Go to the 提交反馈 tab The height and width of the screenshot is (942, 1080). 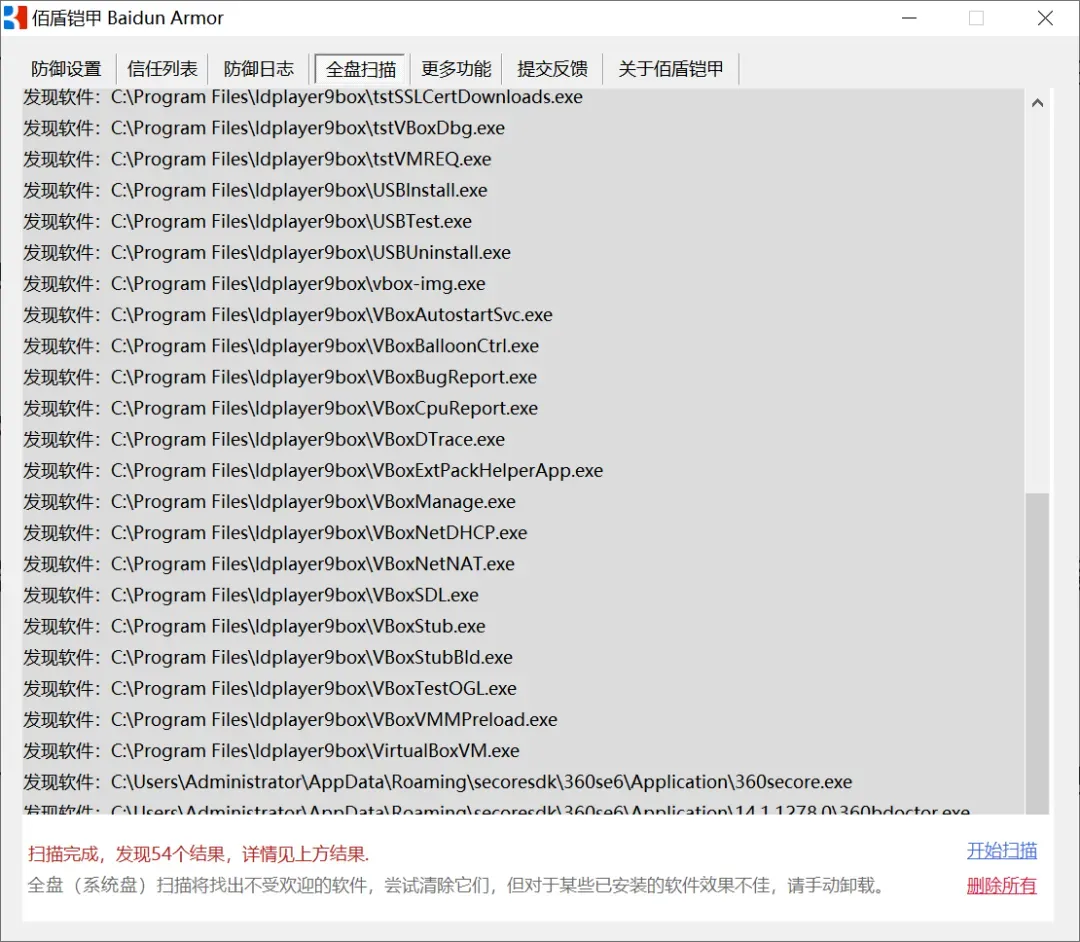click(x=552, y=69)
